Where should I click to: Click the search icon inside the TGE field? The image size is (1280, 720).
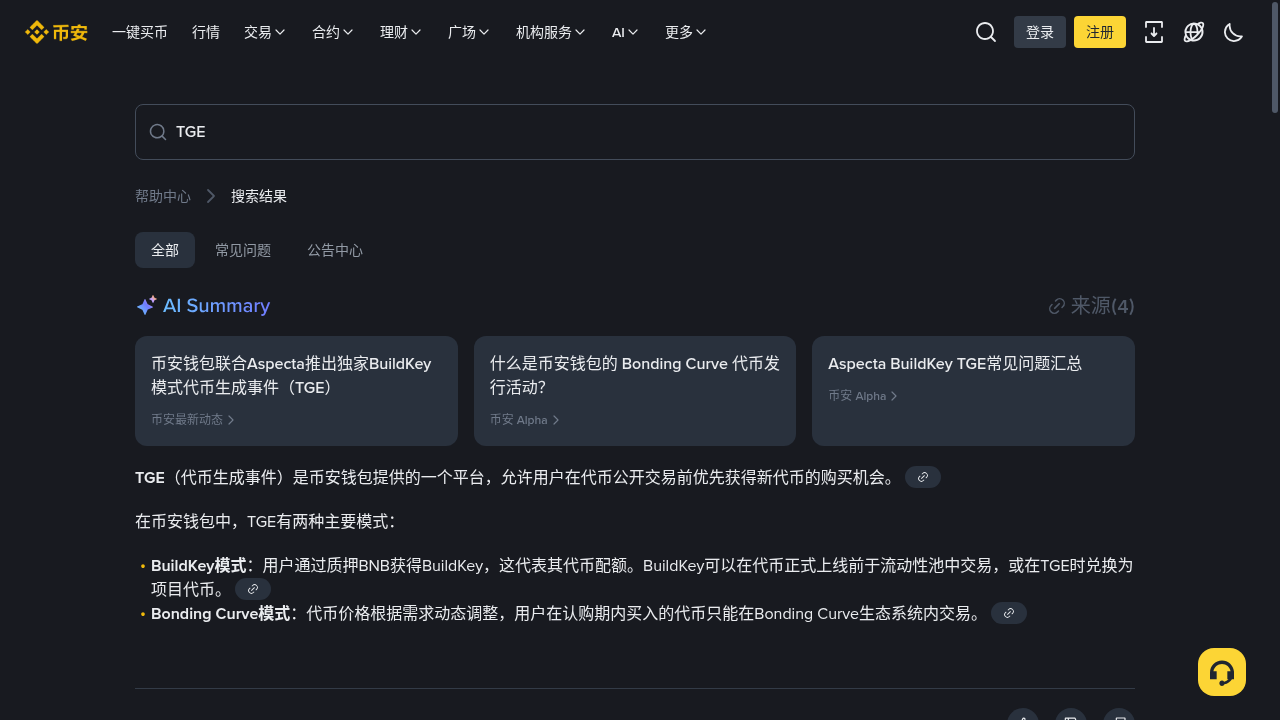coord(158,132)
